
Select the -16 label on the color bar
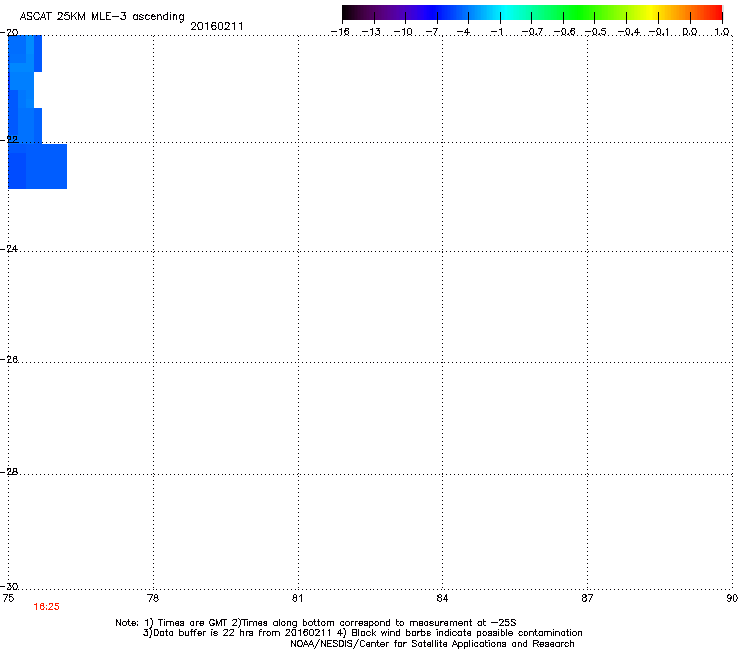(340, 32)
